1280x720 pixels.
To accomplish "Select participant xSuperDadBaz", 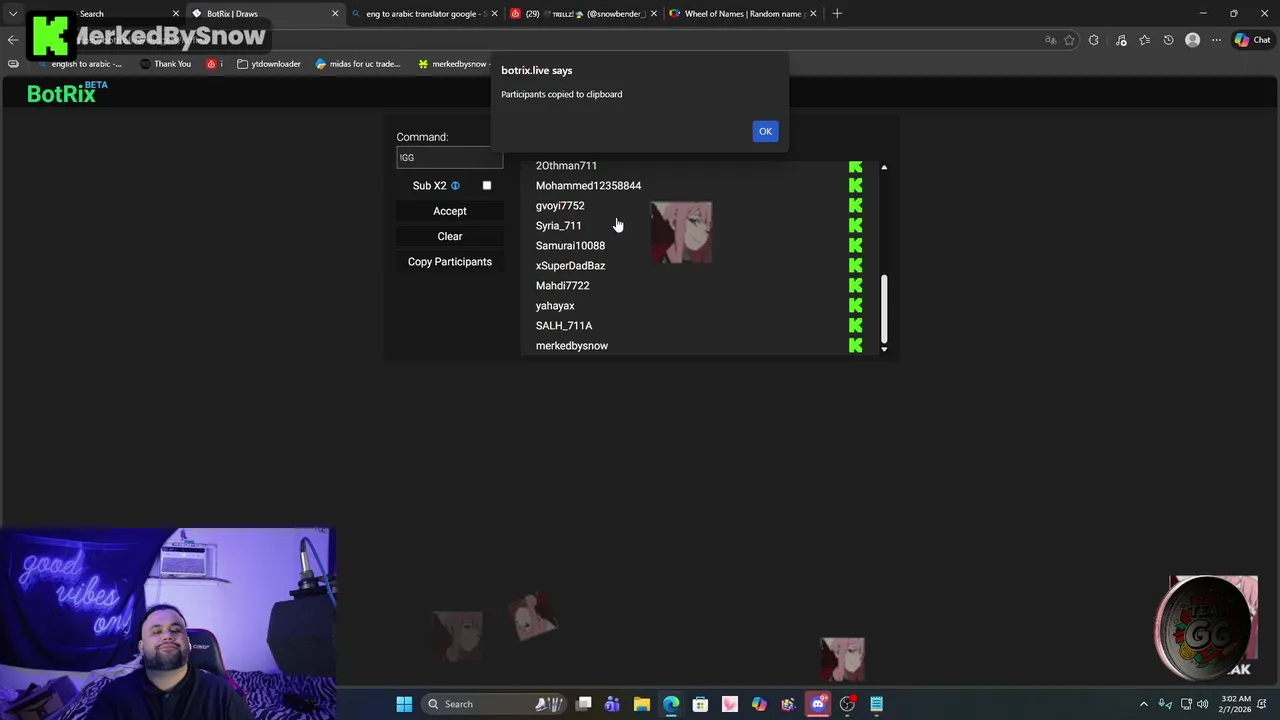I will coord(570,265).
